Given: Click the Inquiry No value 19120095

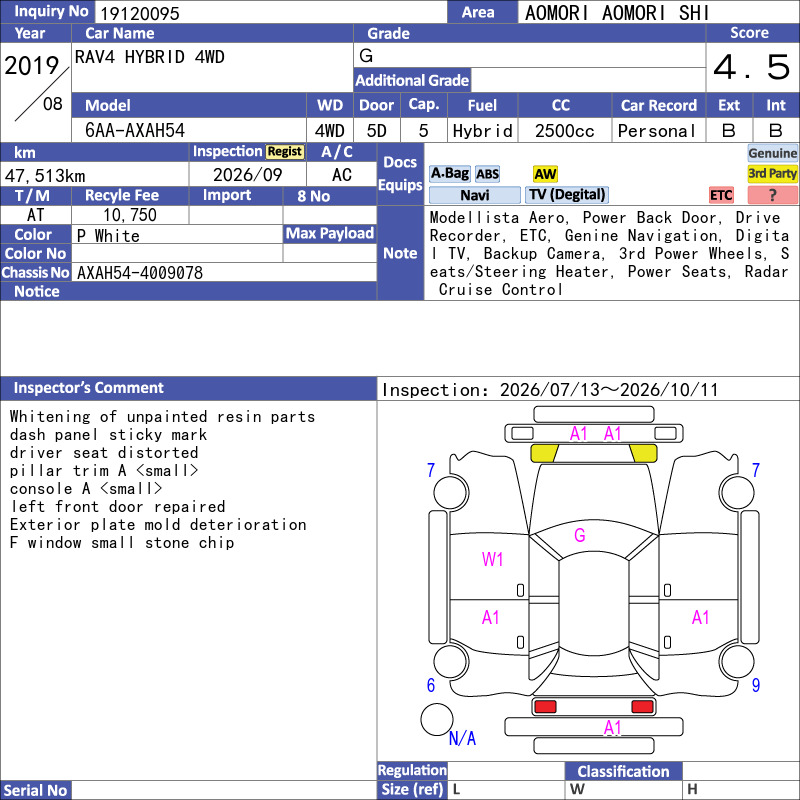Looking at the screenshot, I should click(x=140, y=13).
